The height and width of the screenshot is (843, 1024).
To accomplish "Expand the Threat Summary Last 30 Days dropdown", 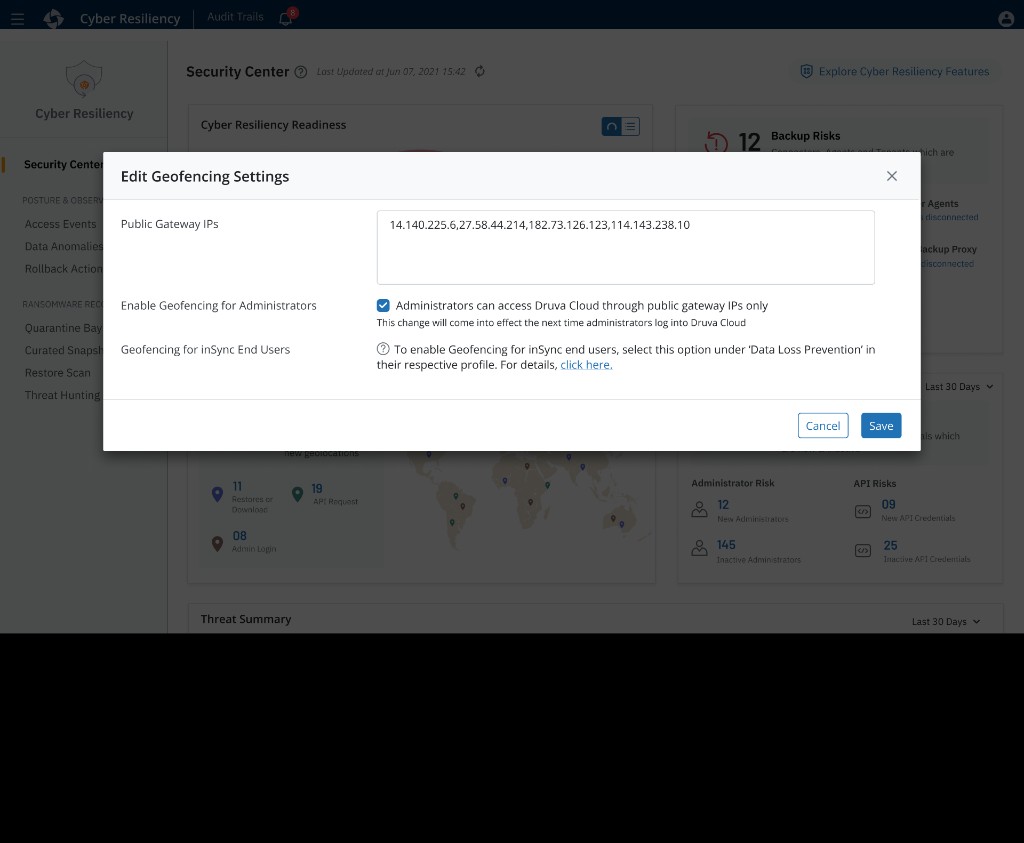I will [946, 622].
